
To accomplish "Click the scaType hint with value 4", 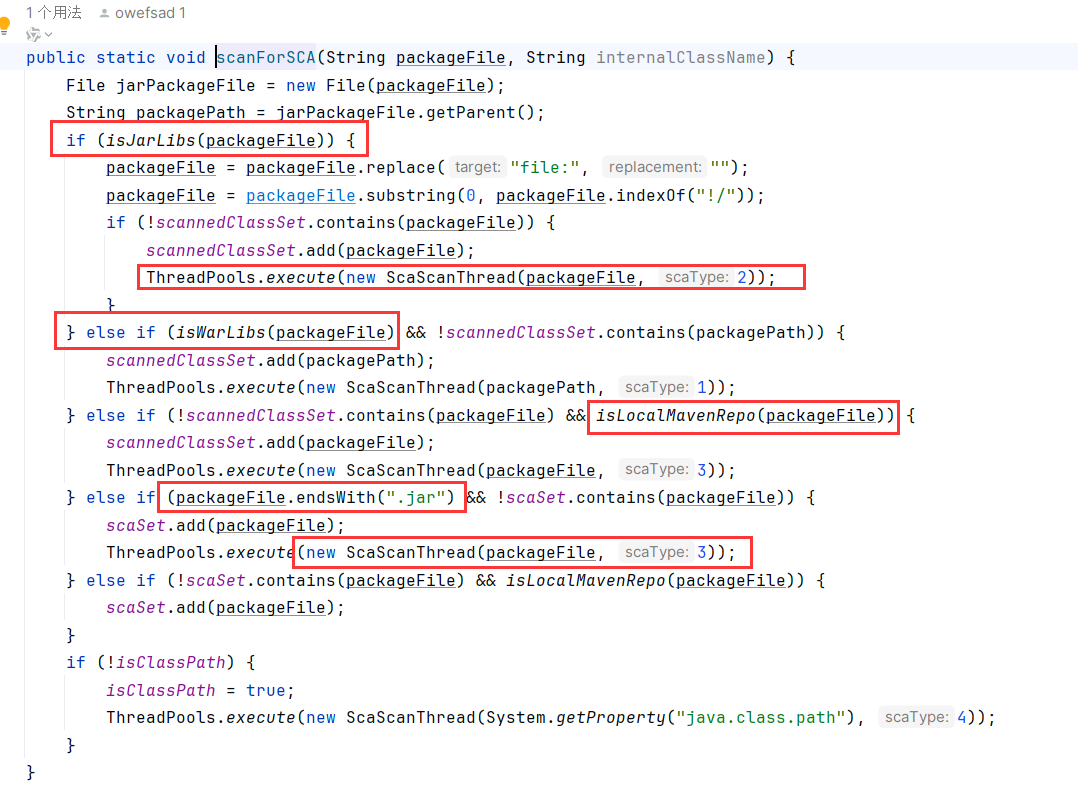I will click(x=917, y=717).
